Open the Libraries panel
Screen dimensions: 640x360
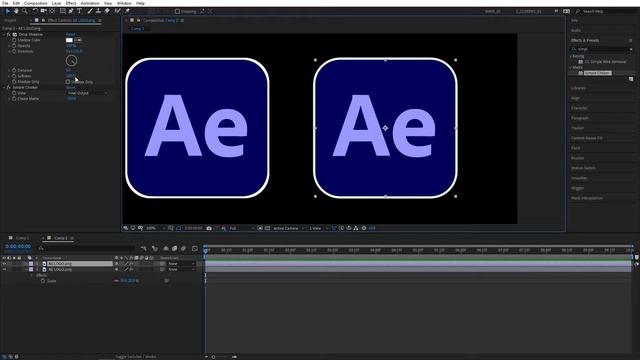pos(578,88)
